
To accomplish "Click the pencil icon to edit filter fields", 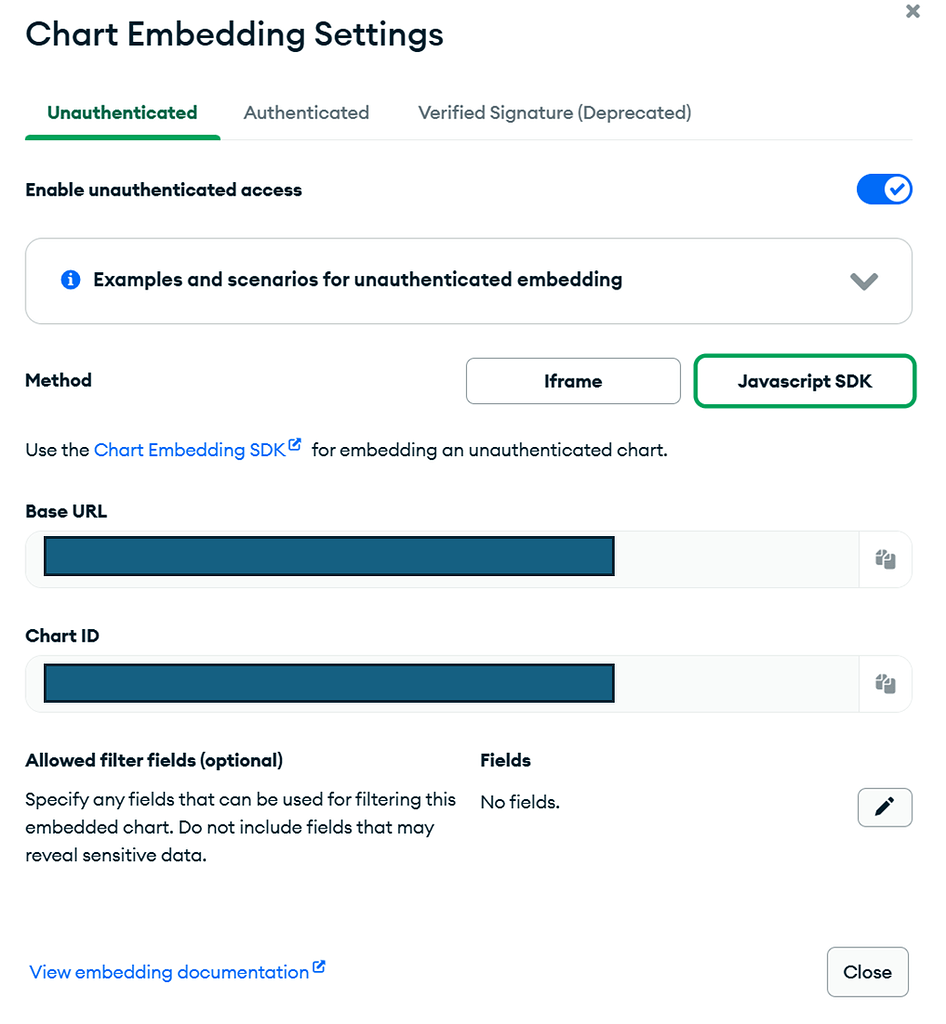I will pos(884,807).
